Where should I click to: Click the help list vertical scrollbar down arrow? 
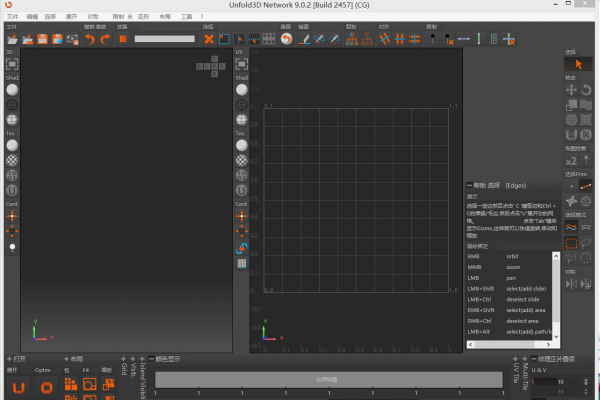tap(556, 336)
